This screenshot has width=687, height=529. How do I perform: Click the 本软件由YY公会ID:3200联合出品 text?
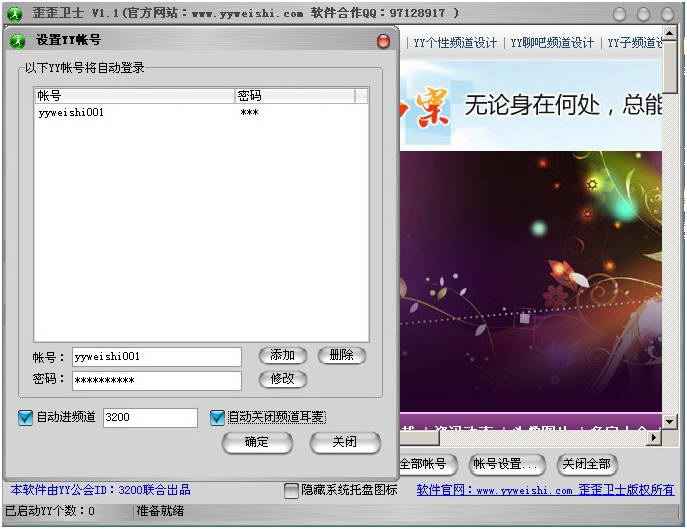tap(101, 490)
